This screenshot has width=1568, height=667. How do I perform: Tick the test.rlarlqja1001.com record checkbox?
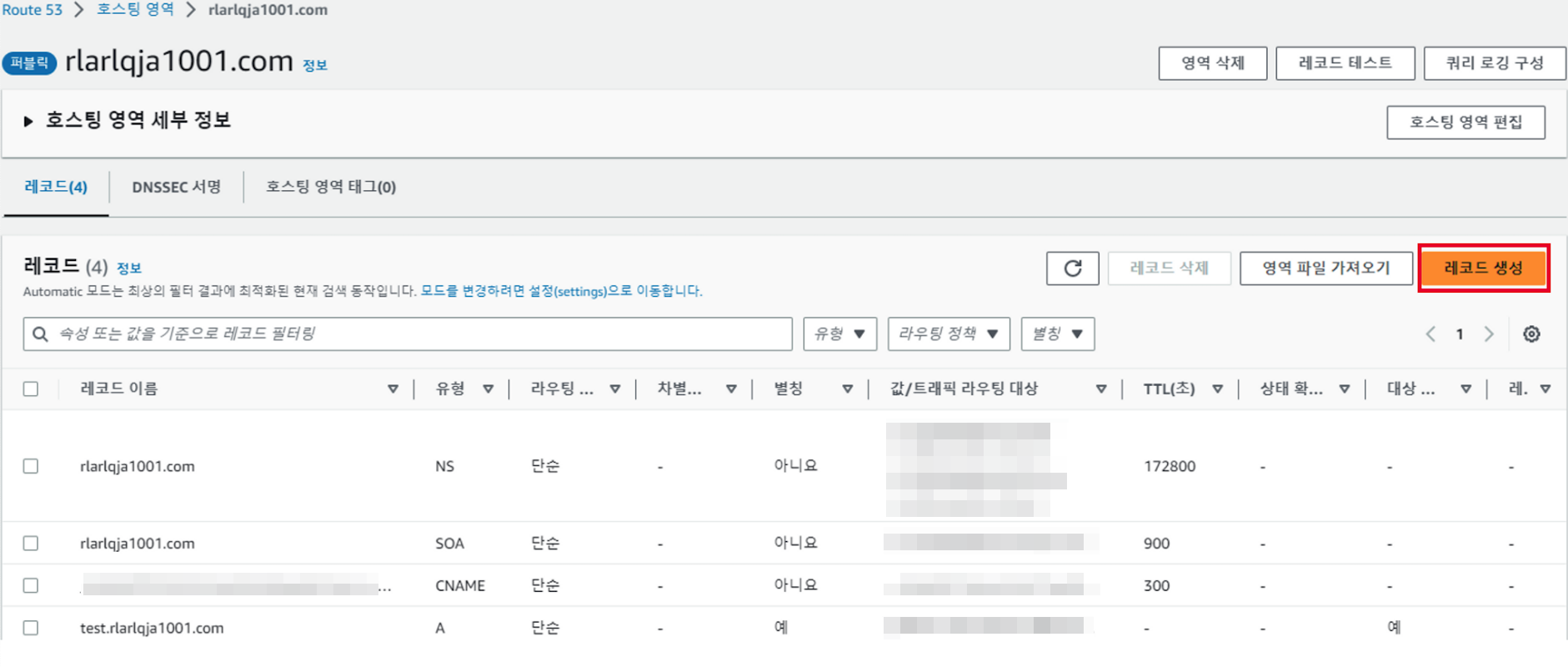click(31, 628)
